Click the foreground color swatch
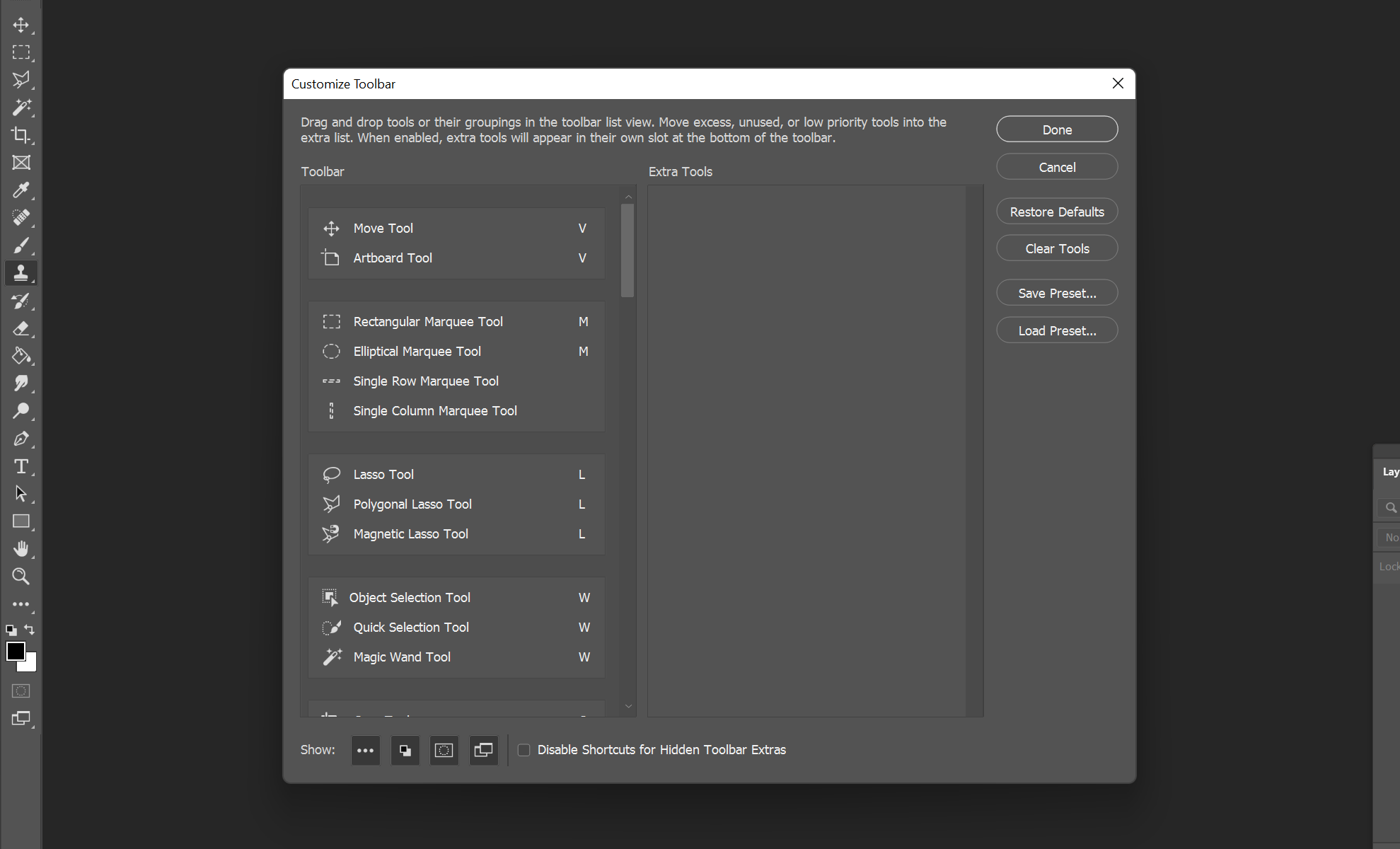The height and width of the screenshot is (849, 1400). [x=15, y=651]
